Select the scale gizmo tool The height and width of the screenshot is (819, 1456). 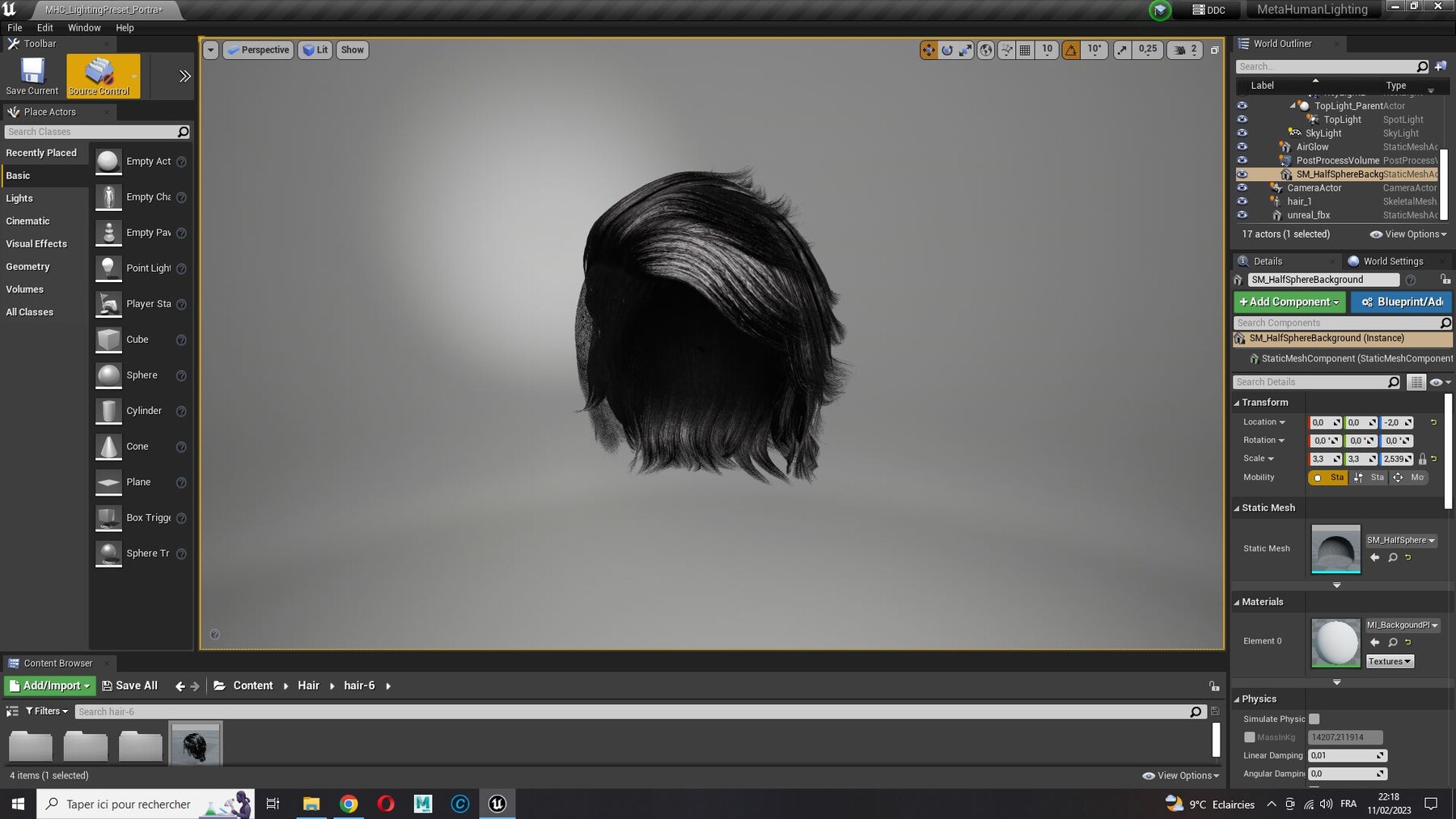[x=966, y=50]
